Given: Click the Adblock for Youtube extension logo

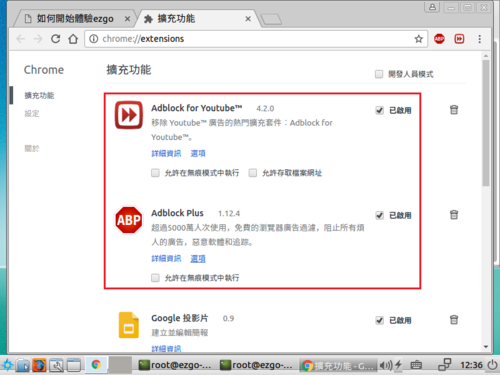Looking at the screenshot, I should tap(129, 115).
